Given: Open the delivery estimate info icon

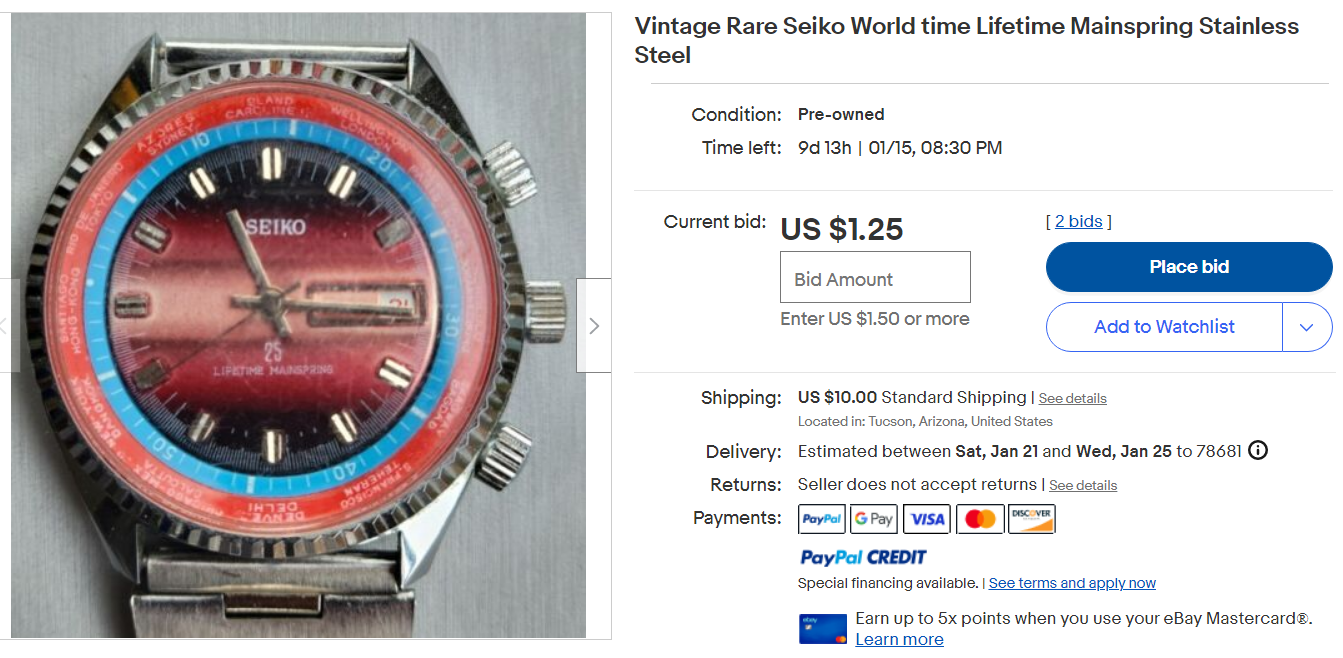Looking at the screenshot, I should click(x=1258, y=451).
